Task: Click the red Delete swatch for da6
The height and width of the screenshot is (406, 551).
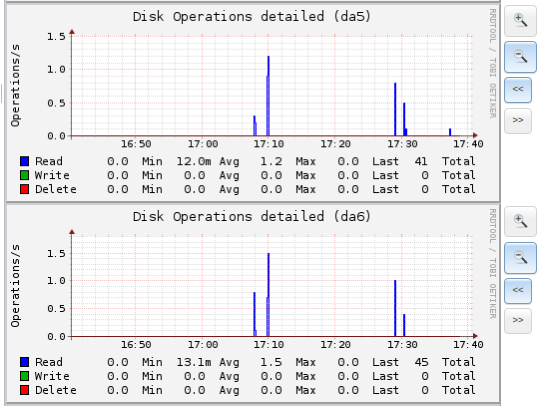Action: coord(24,390)
